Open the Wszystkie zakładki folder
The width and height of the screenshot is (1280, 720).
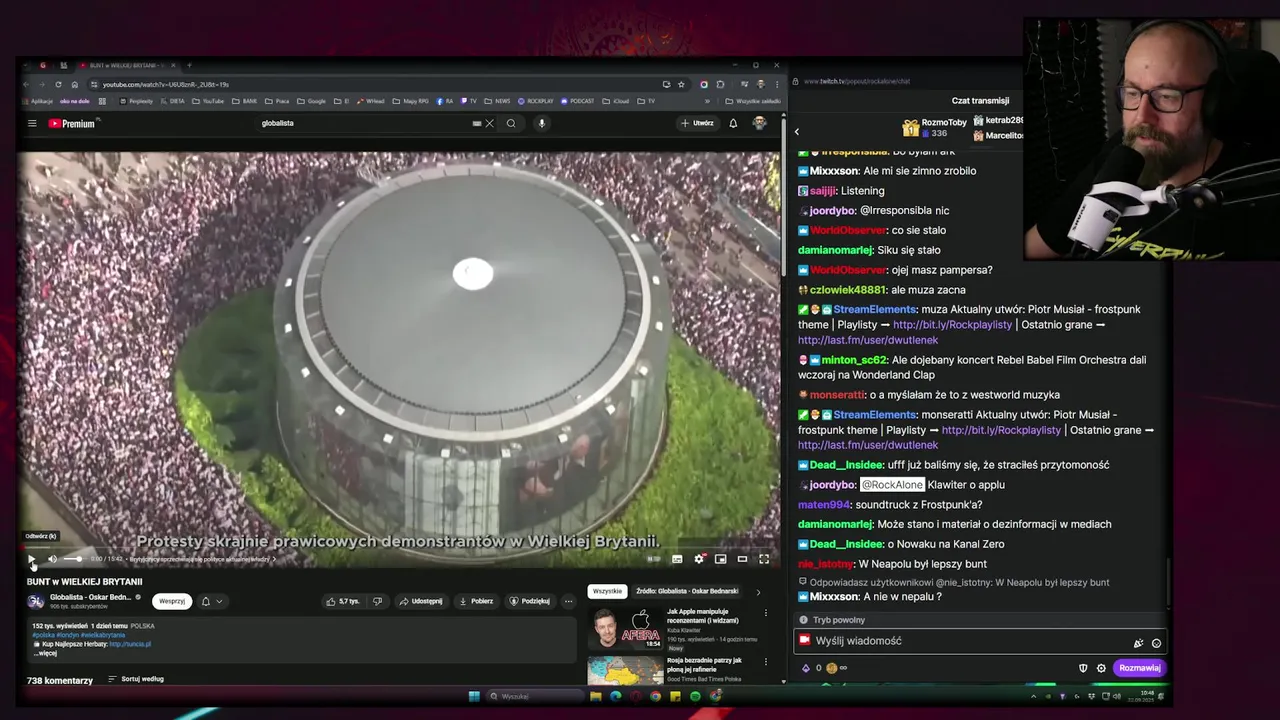753,101
